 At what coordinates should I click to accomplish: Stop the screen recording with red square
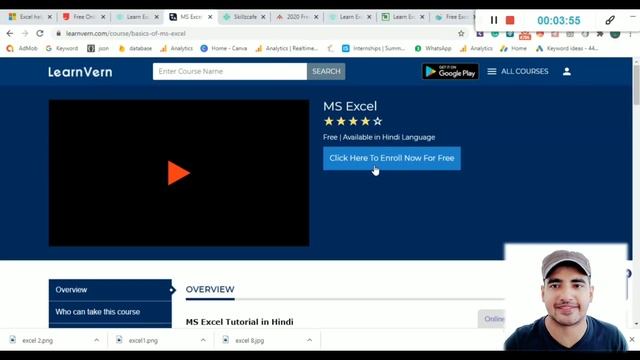(510, 20)
